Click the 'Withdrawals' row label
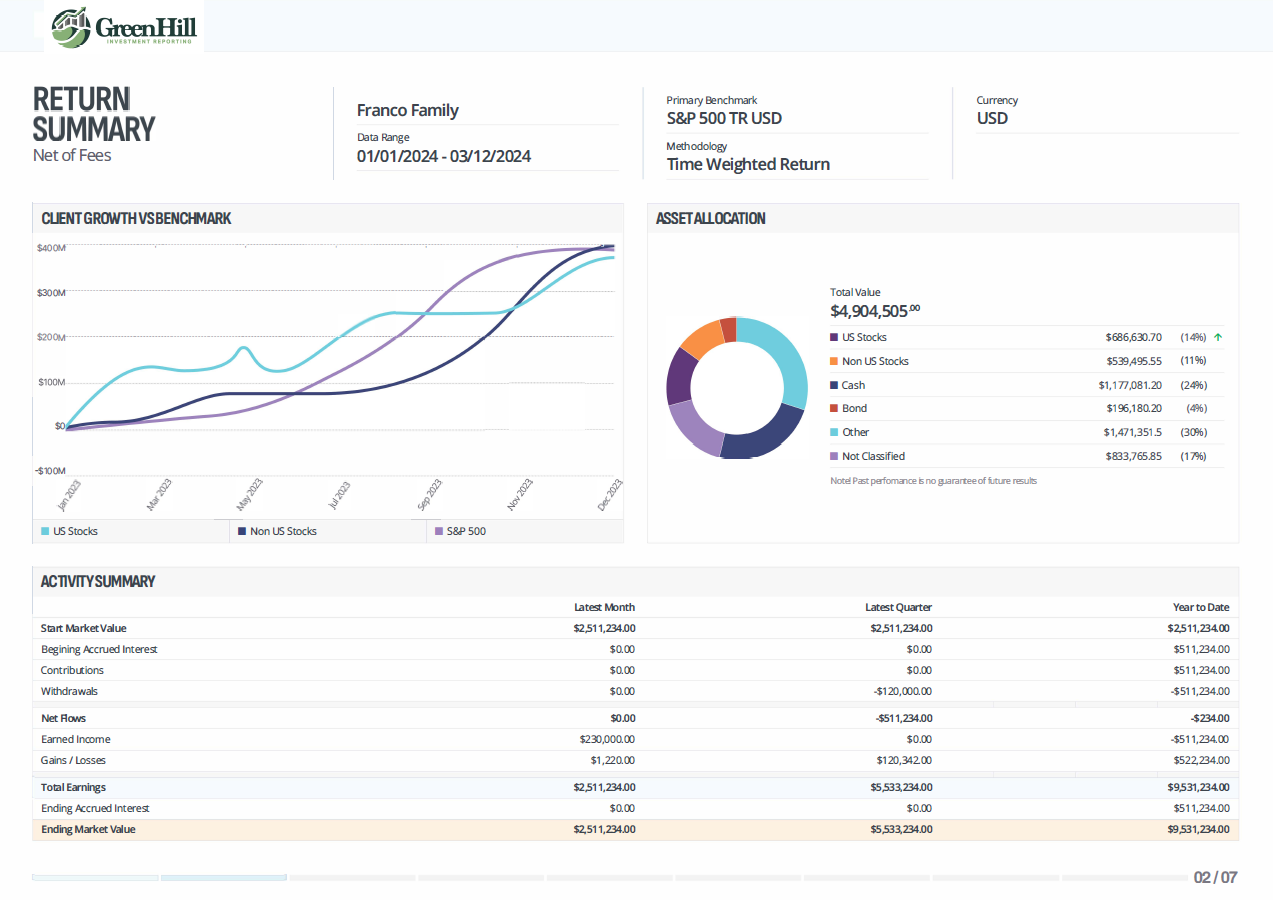Viewport: 1273px width, 900px height. (x=69, y=691)
